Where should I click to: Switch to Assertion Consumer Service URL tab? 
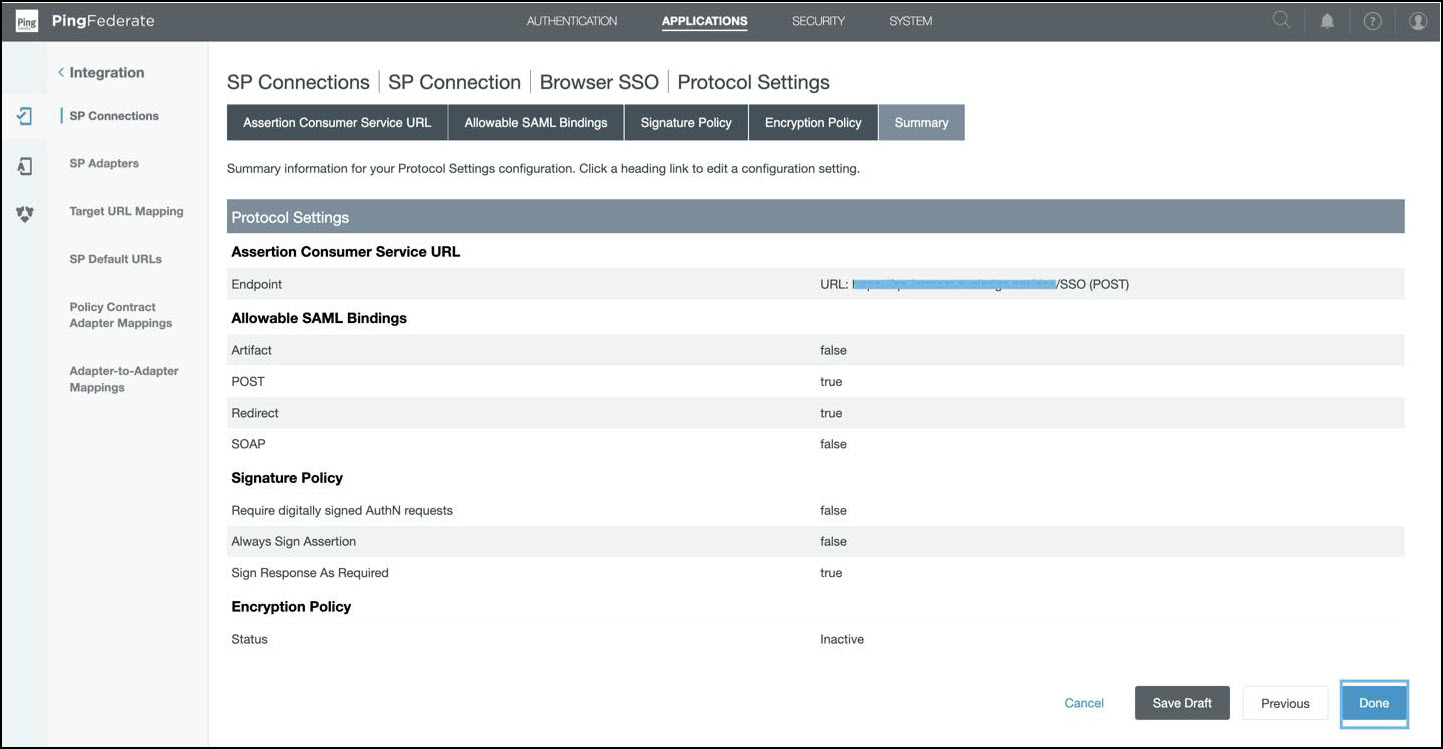[337, 123]
